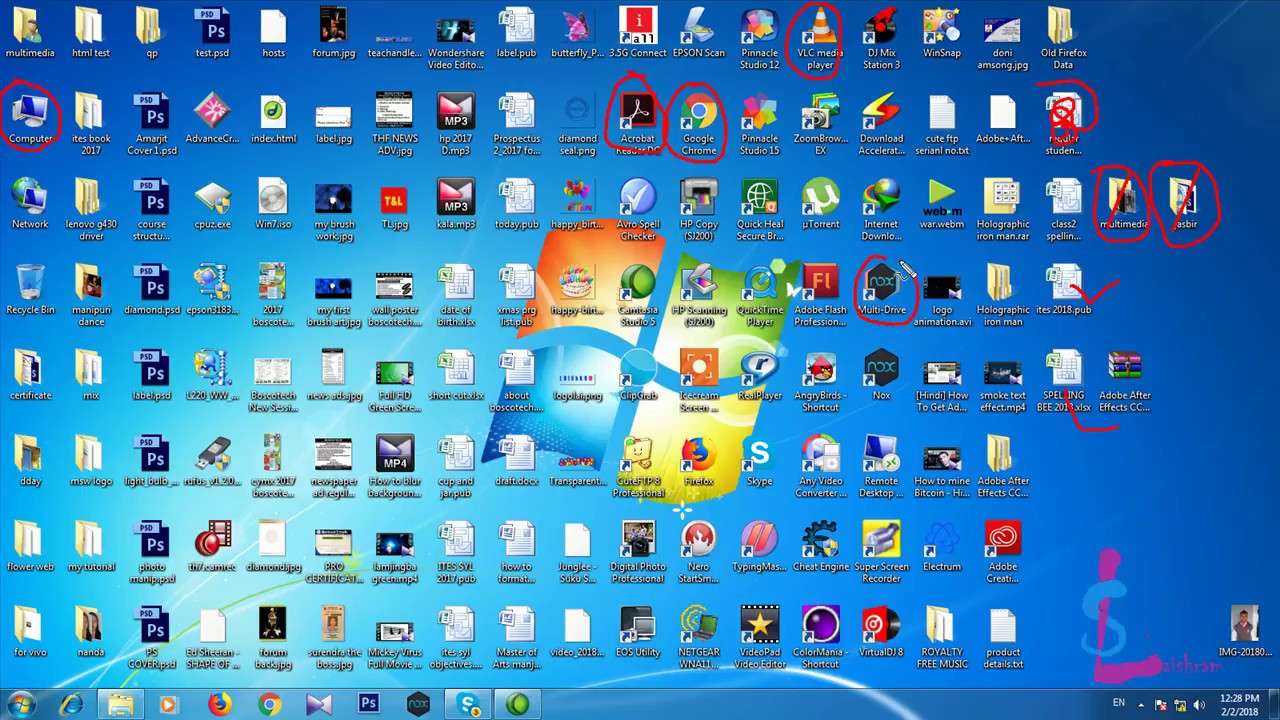
Task: Open Avro Spell Checker
Action: 638,210
